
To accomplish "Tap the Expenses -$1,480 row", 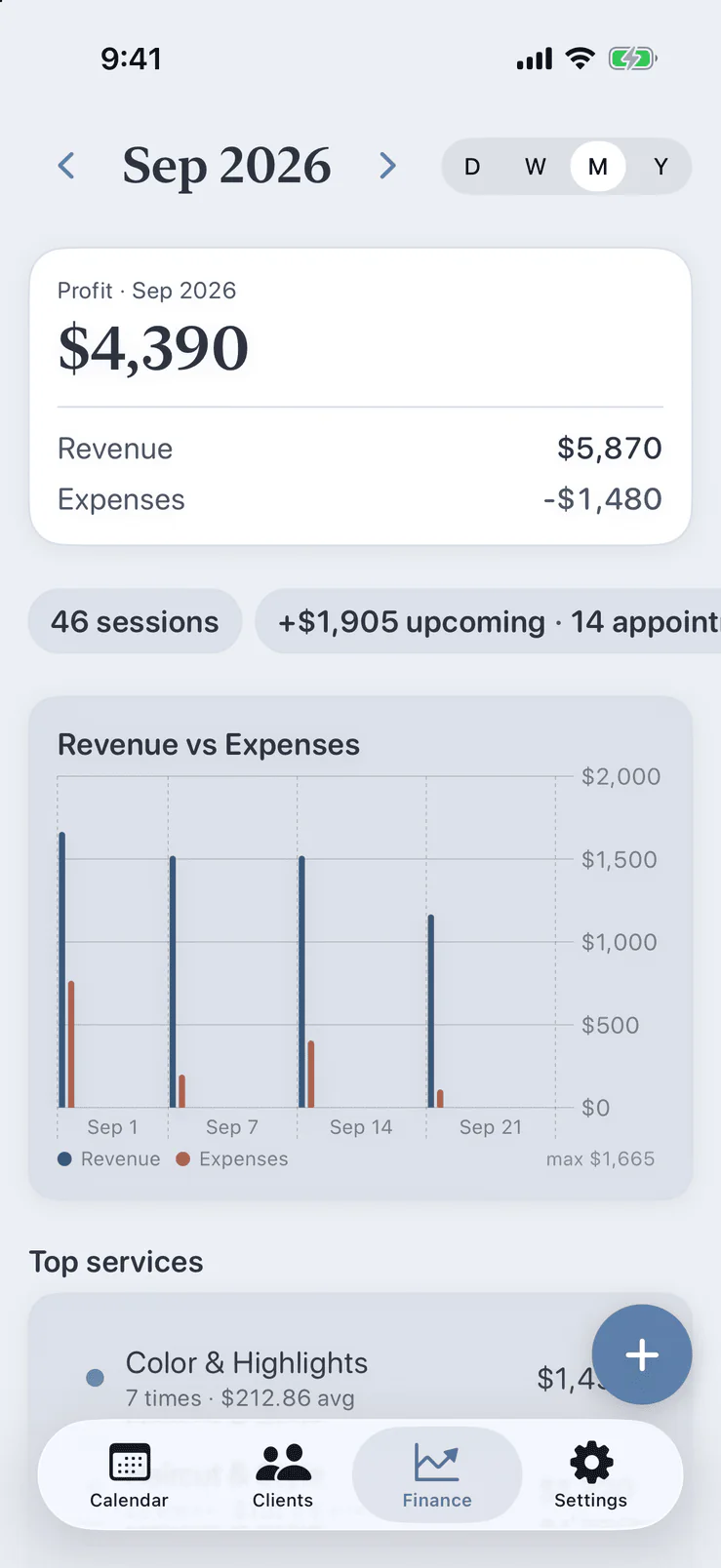I will click(x=360, y=499).
